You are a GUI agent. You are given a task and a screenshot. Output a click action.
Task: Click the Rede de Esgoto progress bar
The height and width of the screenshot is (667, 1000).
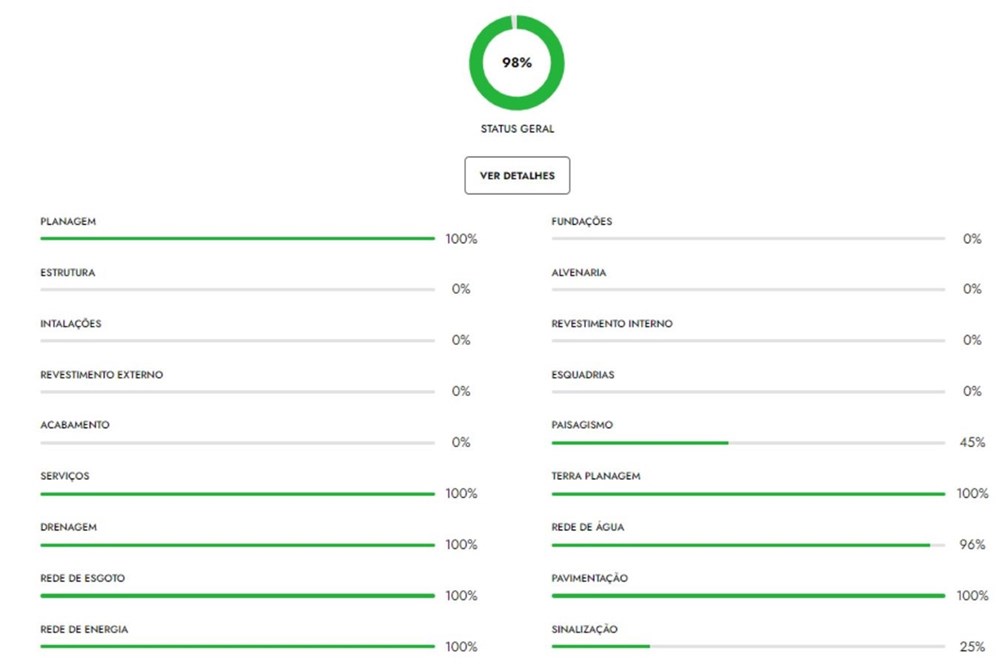[238, 596]
